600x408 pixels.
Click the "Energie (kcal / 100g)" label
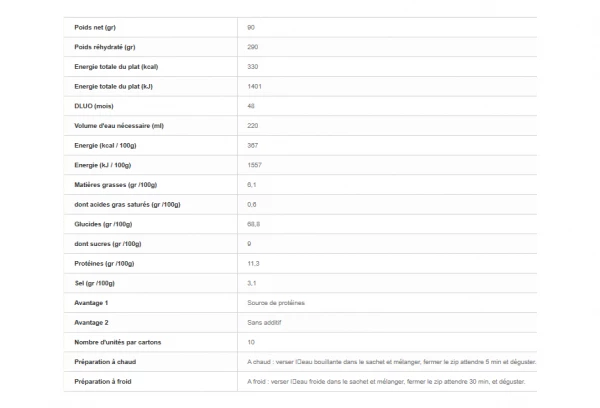[x=107, y=145]
